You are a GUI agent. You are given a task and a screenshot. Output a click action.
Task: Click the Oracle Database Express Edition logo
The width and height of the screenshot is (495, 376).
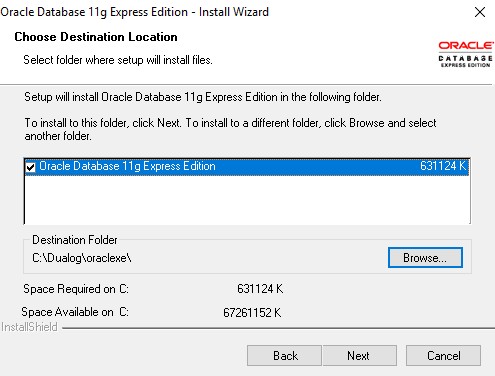(466, 54)
